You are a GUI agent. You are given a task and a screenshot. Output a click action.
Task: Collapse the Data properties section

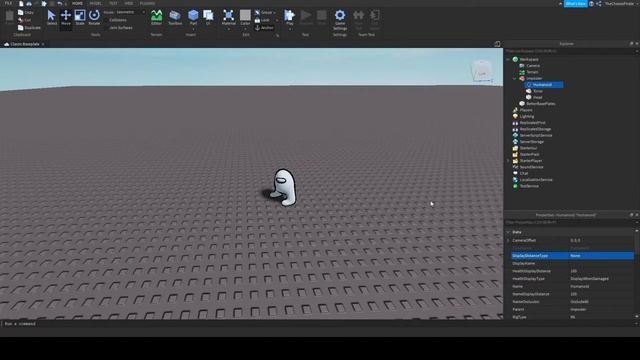point(508,232)
